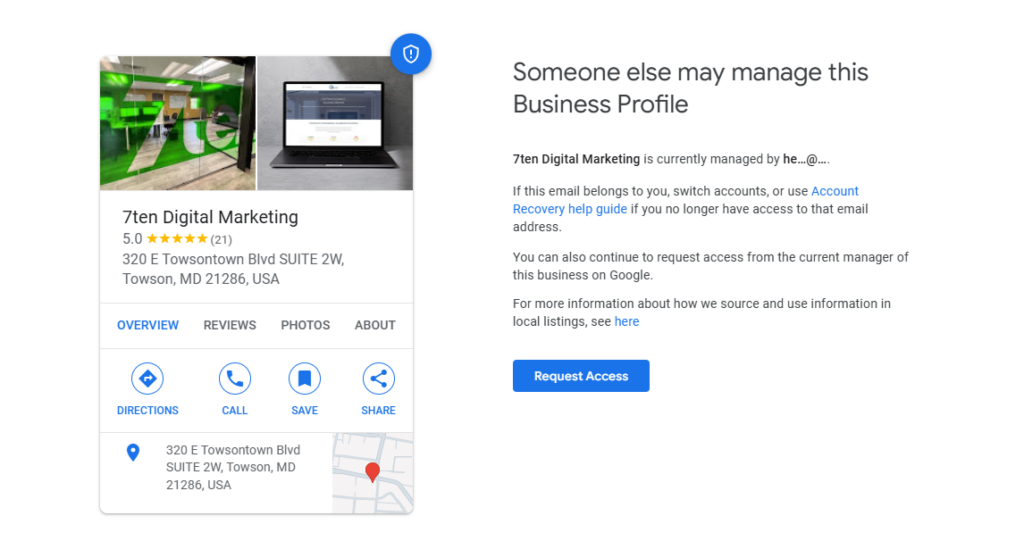The image size is (1024, 541).
Task: Click the CALL label
Action: coord(234,410)
